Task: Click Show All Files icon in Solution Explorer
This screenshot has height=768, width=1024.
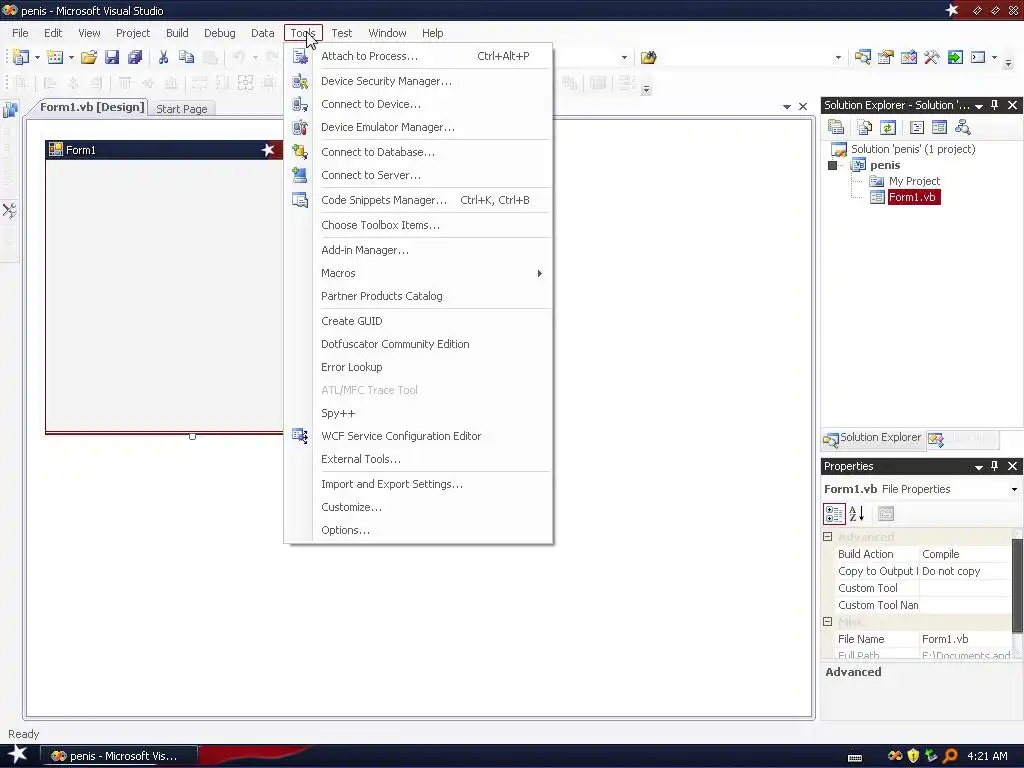Action: point(865,127)
